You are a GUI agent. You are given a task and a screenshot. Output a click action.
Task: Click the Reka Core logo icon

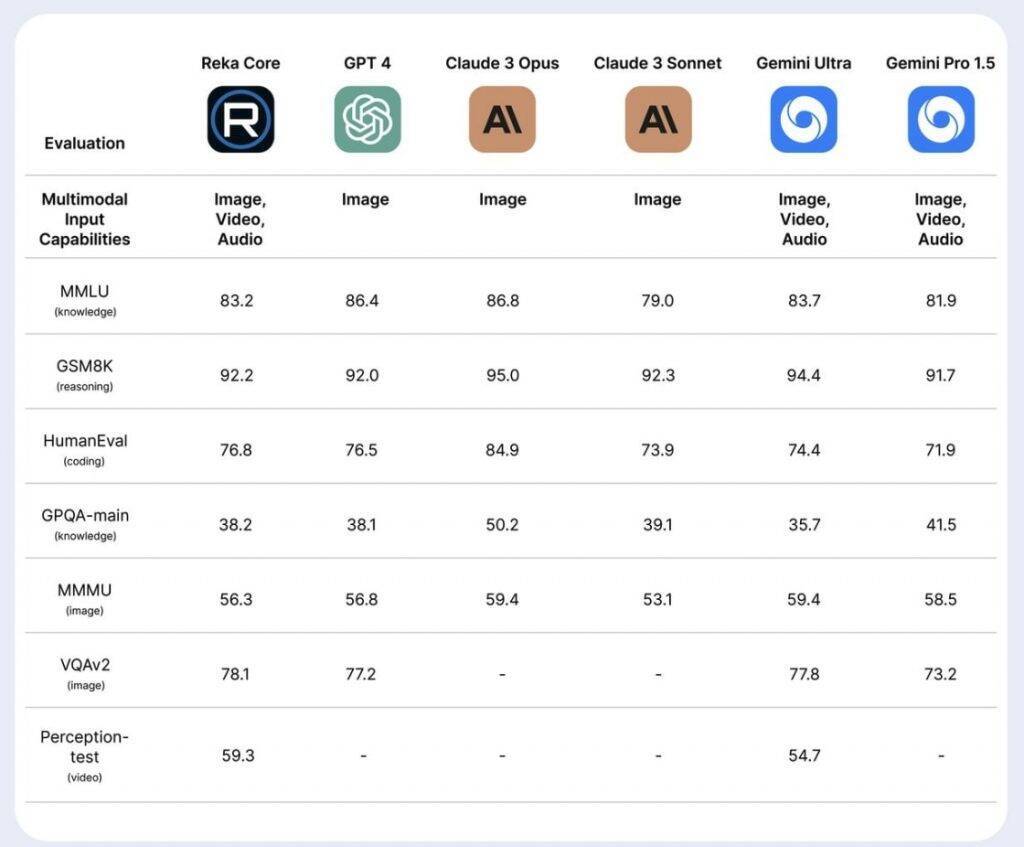(x=240, y=119)
